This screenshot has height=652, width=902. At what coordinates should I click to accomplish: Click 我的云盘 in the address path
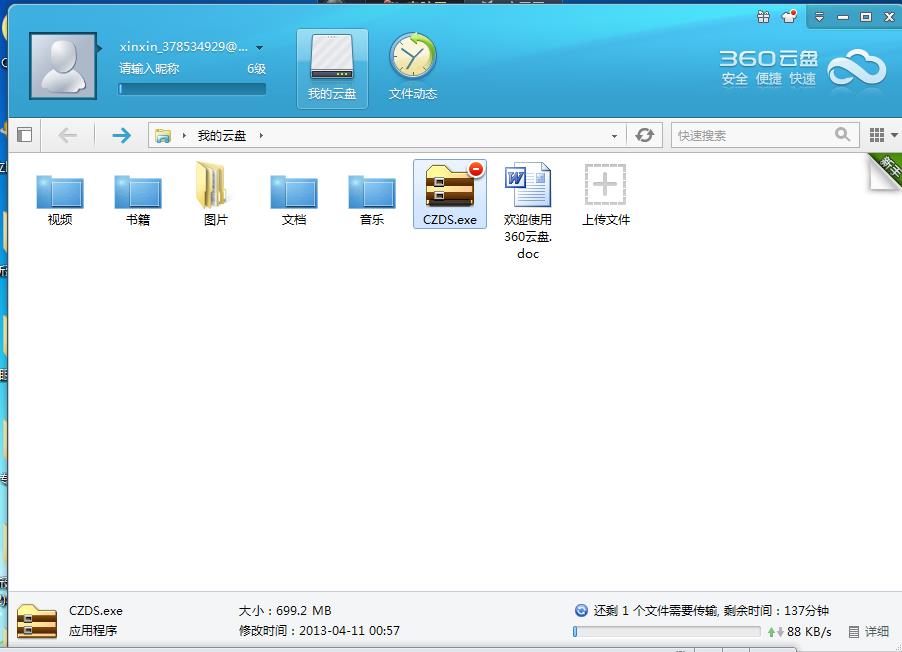222,136
